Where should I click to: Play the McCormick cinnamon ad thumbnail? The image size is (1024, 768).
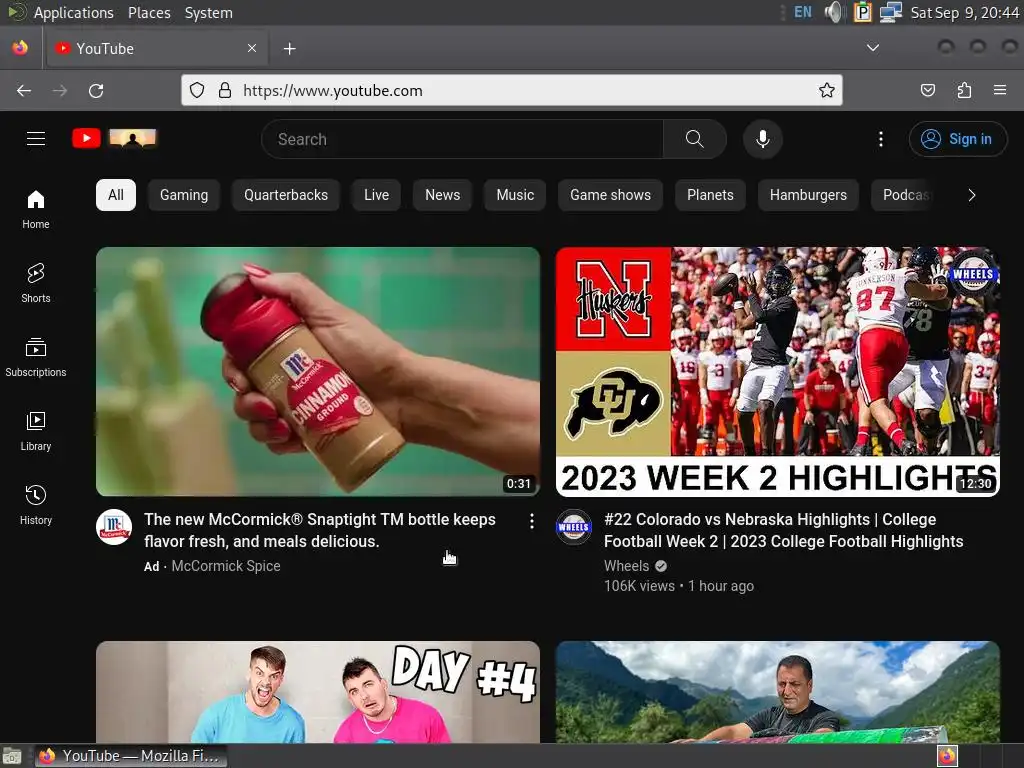point(318,372)
